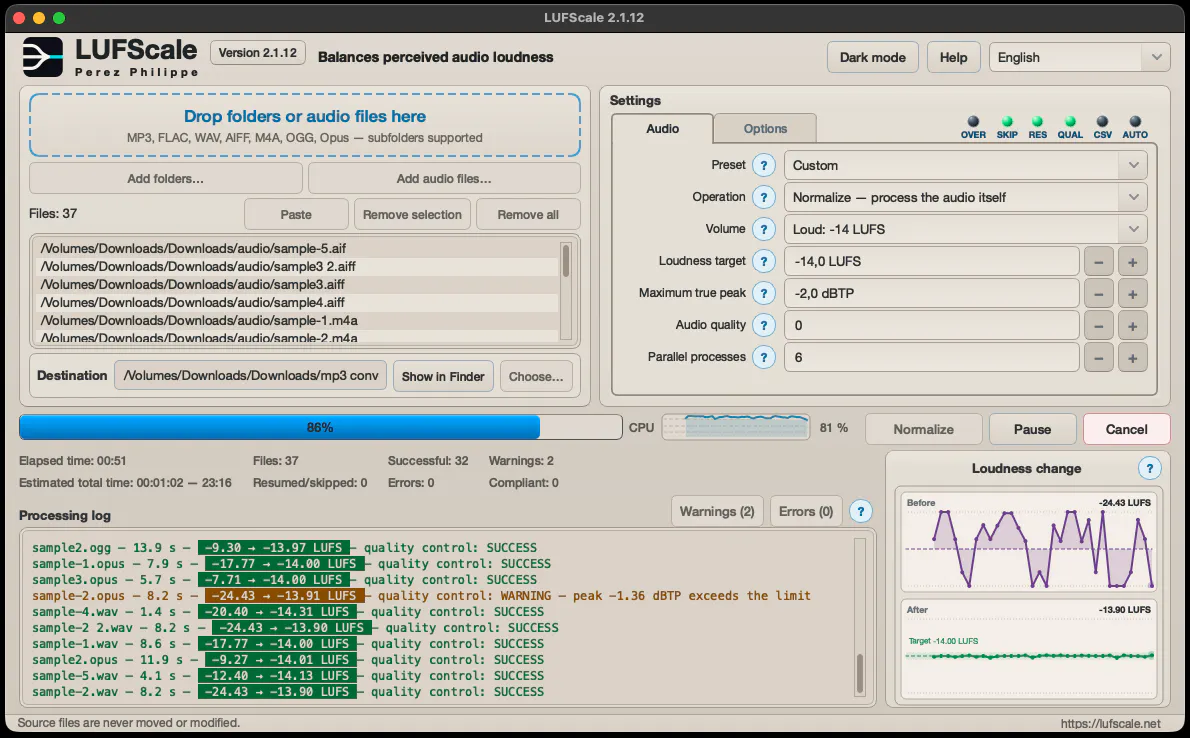This screenshot has width=1190, height=738.
Task: Increase Maximum true peak with the plus button
Action: pyautogui.click(x=1132, y=294)
